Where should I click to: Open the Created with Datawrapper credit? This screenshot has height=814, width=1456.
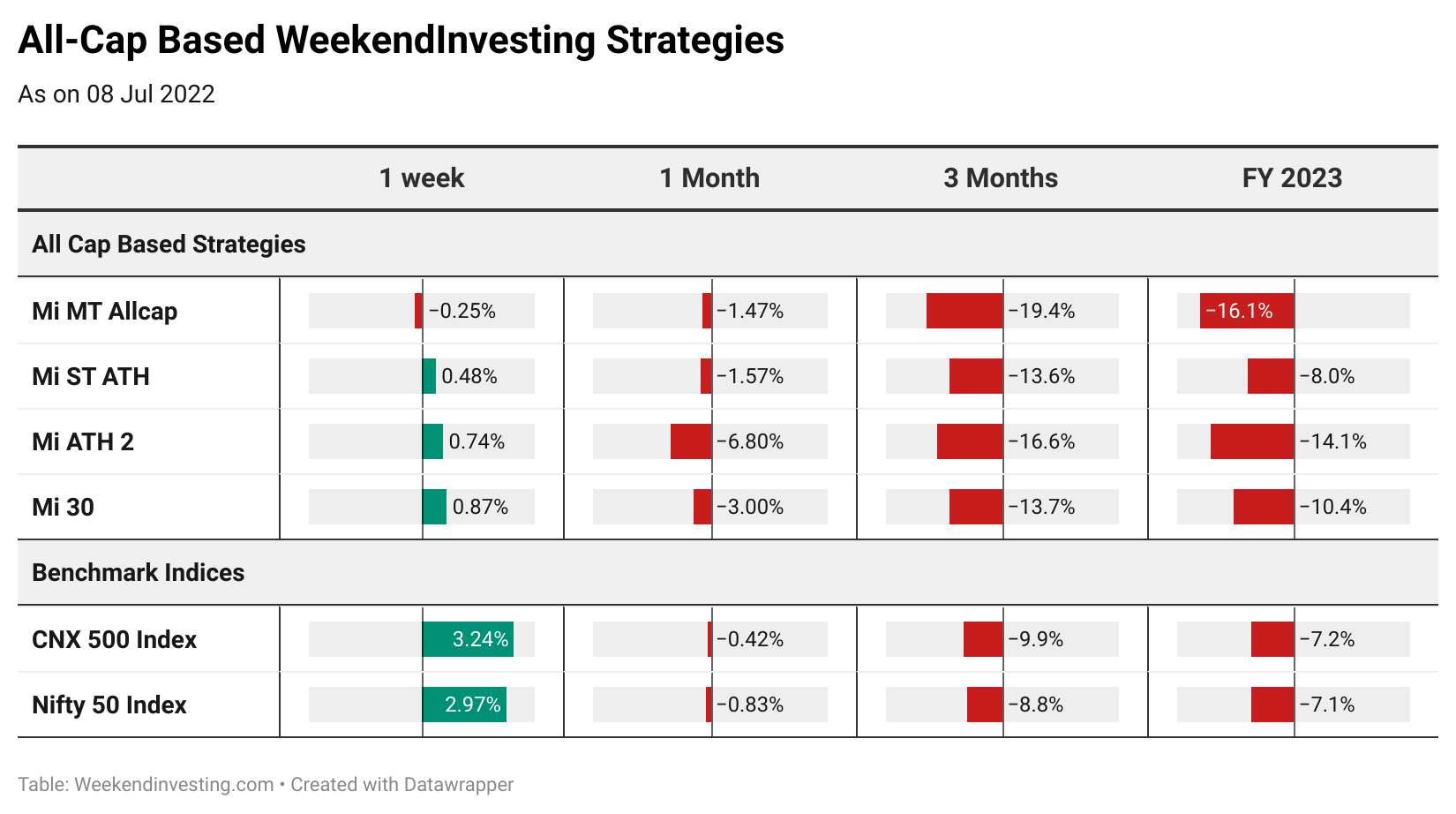pyautogui.click(x=402, y=785)
